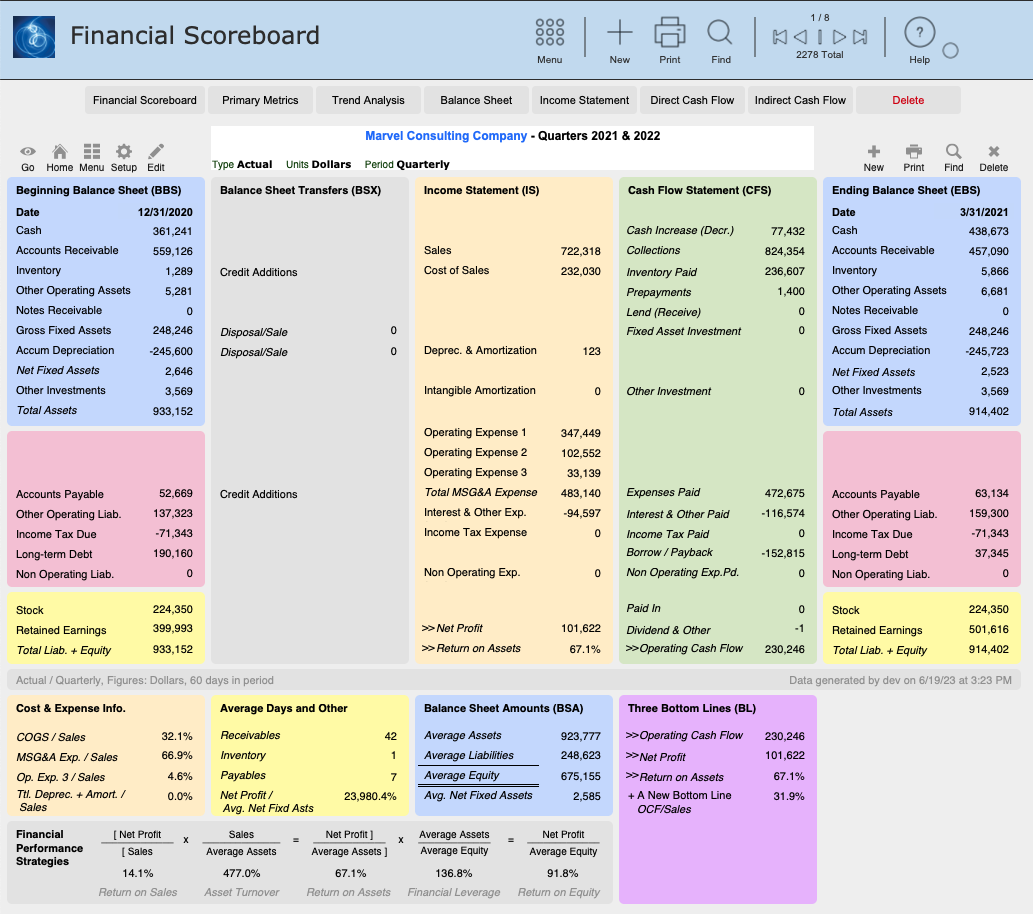Open the Income Statement tab
This screenshot has width=1033, height=914.
tap(584, 100)
